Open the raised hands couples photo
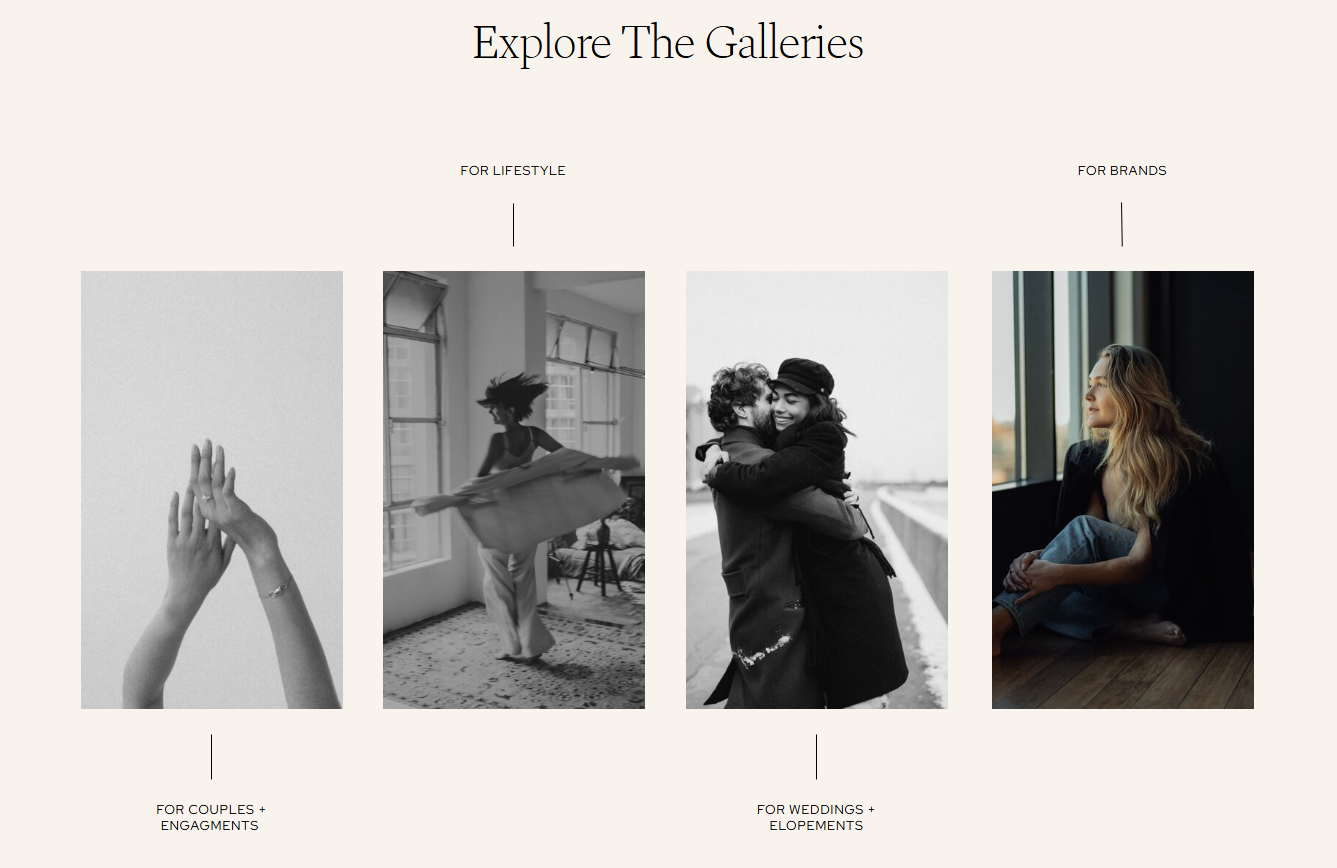1337x868 pixels. tap(212, 490)
